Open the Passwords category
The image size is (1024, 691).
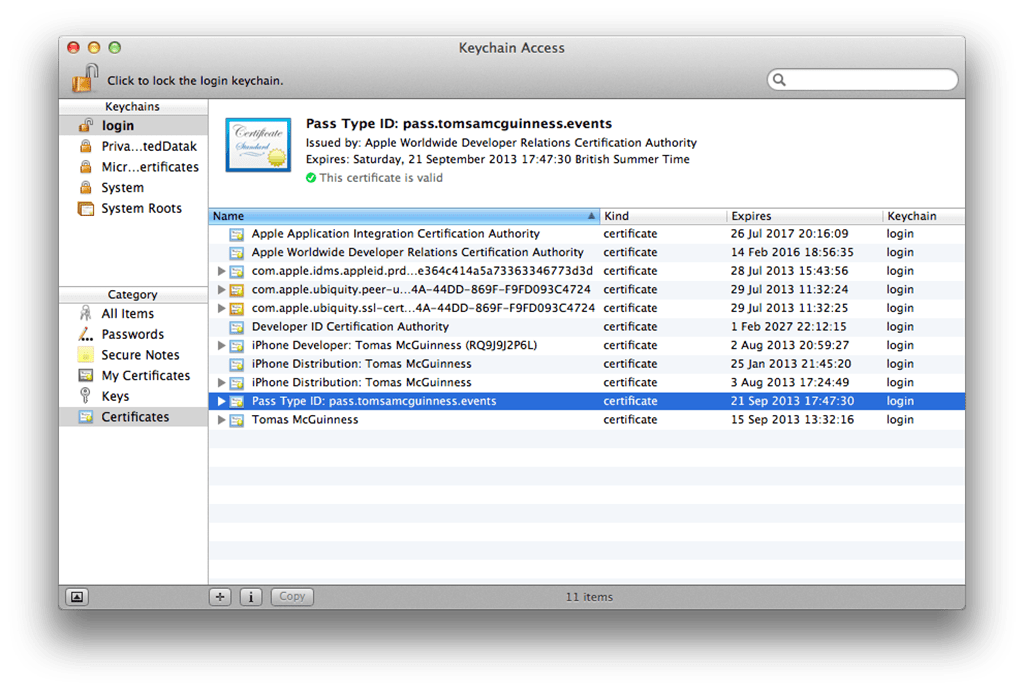132,334
